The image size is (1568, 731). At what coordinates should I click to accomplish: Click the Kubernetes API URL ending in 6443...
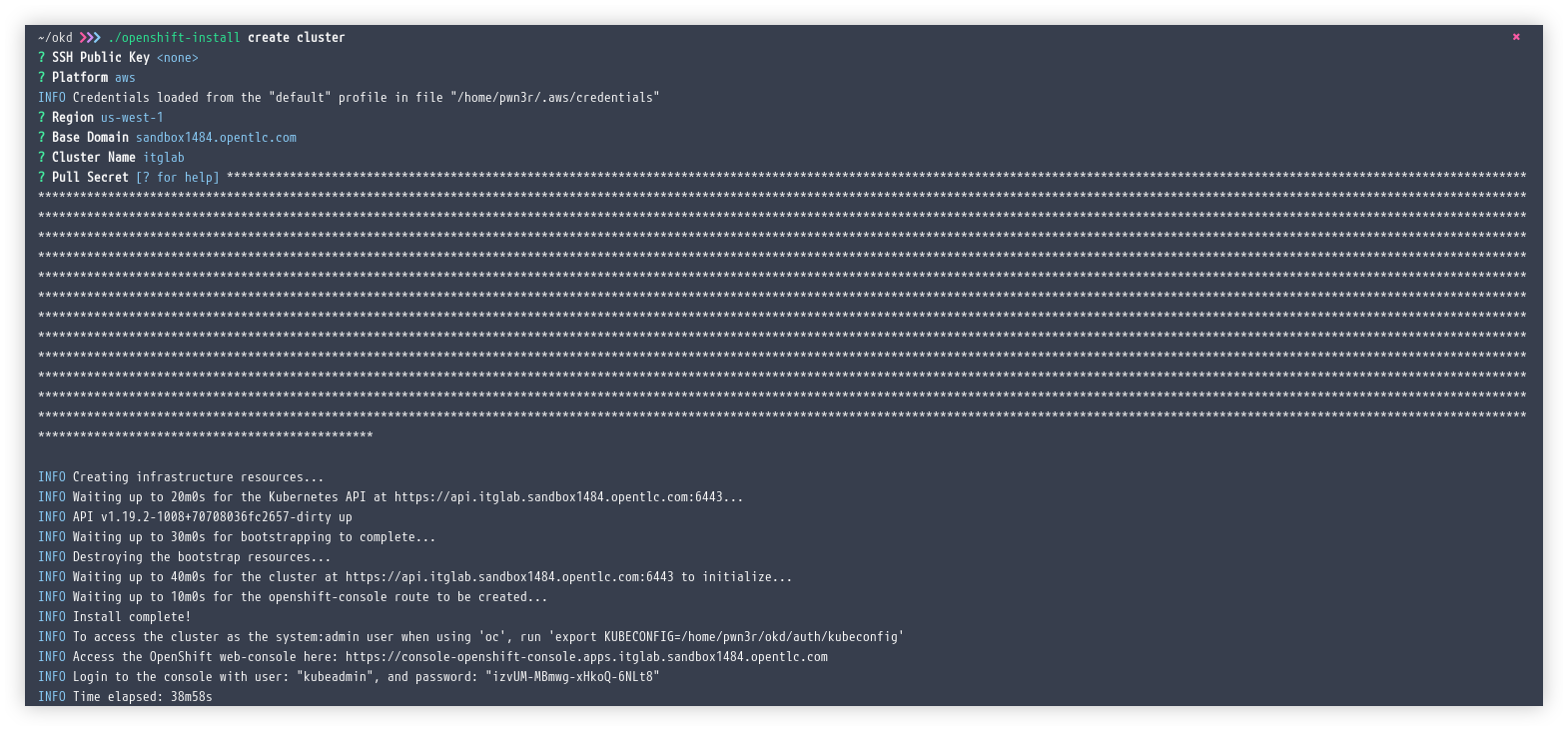[565, 497]
